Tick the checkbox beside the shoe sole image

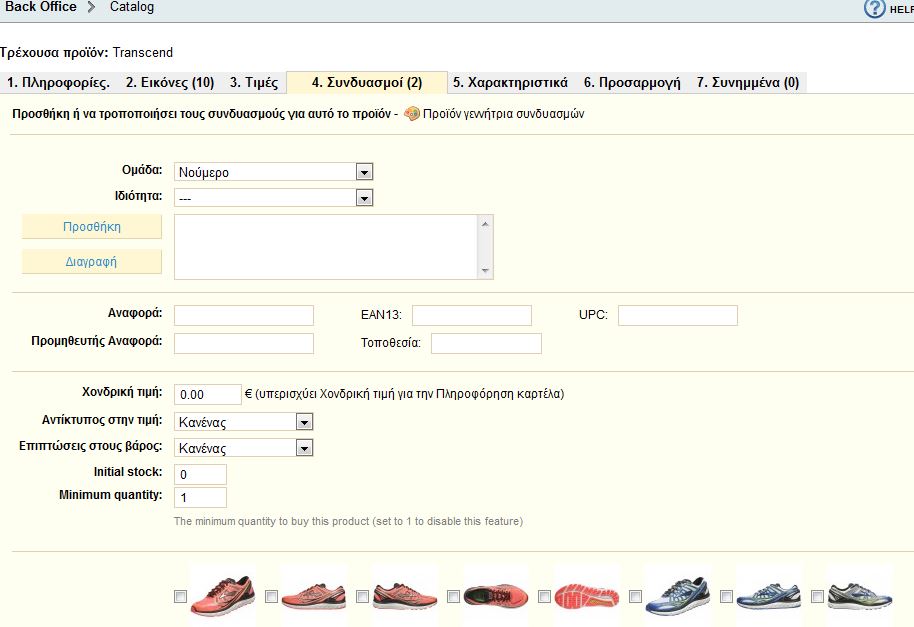[x=544, y=596]
